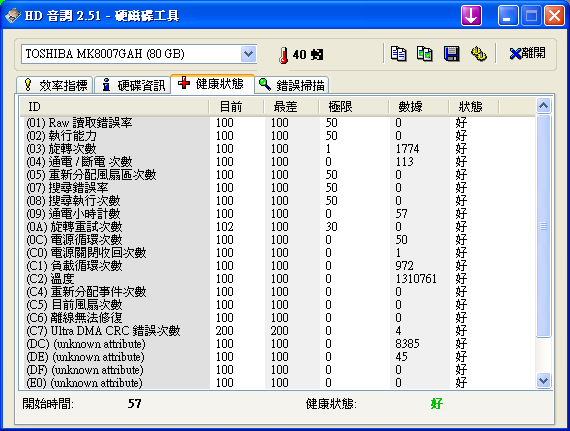Screen dimensions: 570x431
Task: Click the purple minimize-to-tray arrow button
Action: coord(471,16)
